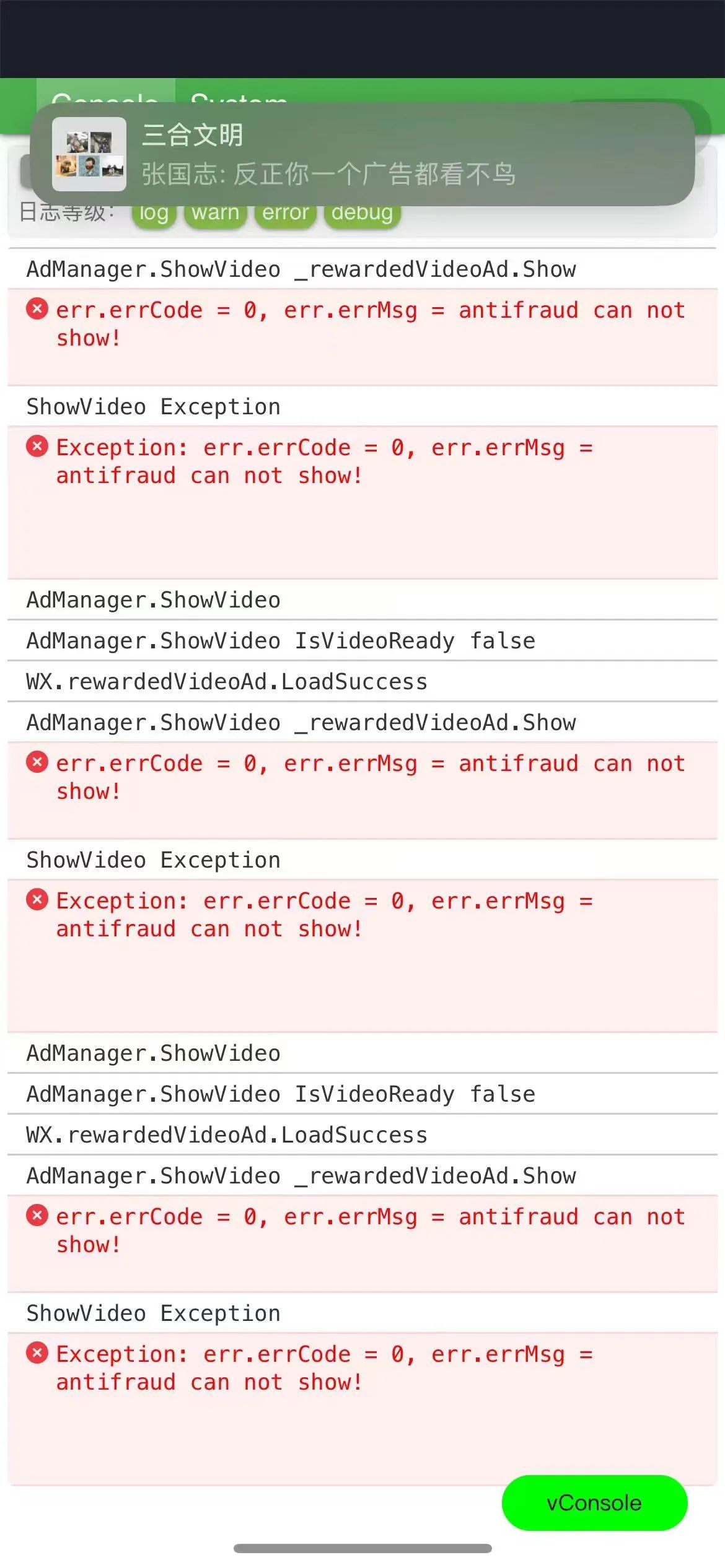Viewport: 725px width, 1568px height.
Task: Click the fifth red error icon
Action: pos(37,1215)
